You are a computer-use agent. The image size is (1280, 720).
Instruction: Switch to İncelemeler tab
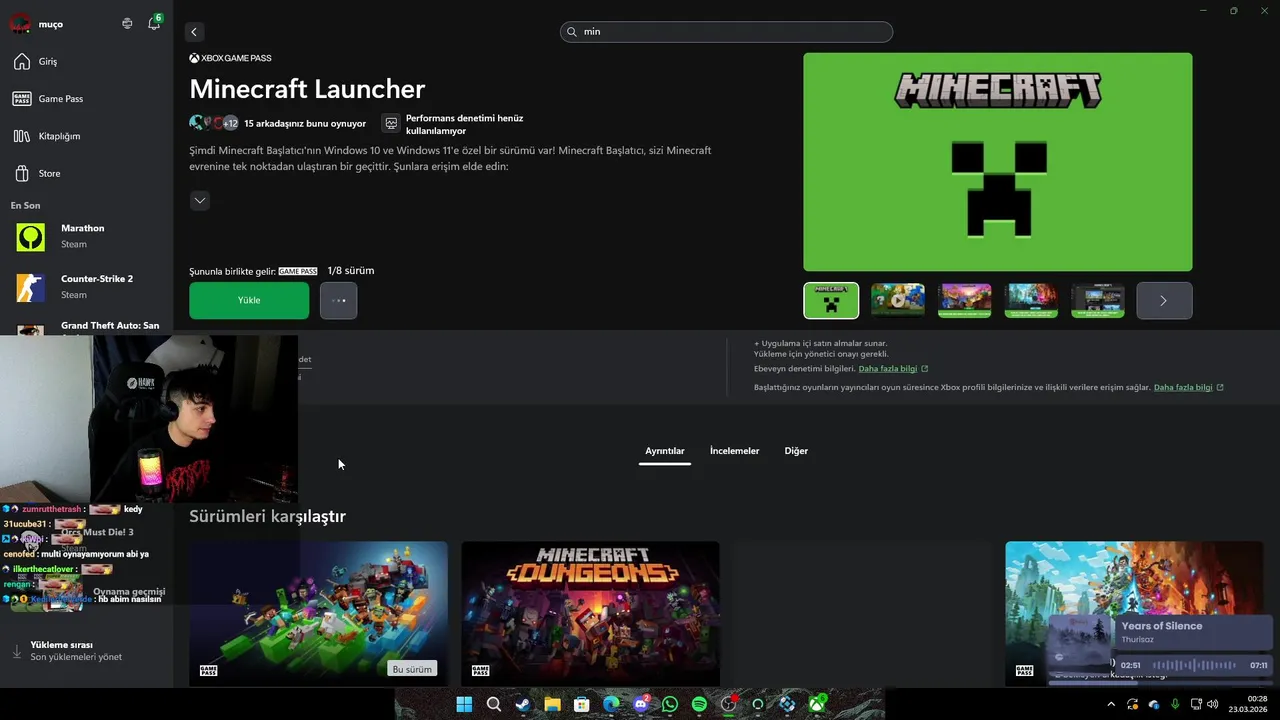point(735,451)
